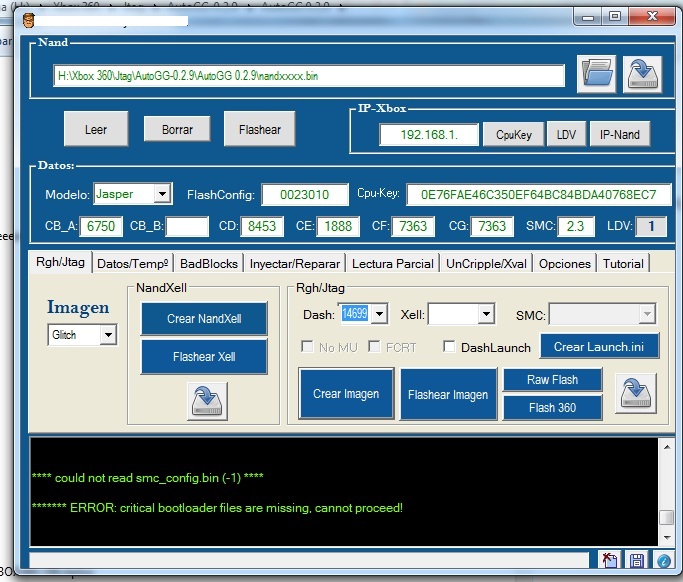Click the log console scroll down arrow
This screenshot has width=683, height=582.
667,537
